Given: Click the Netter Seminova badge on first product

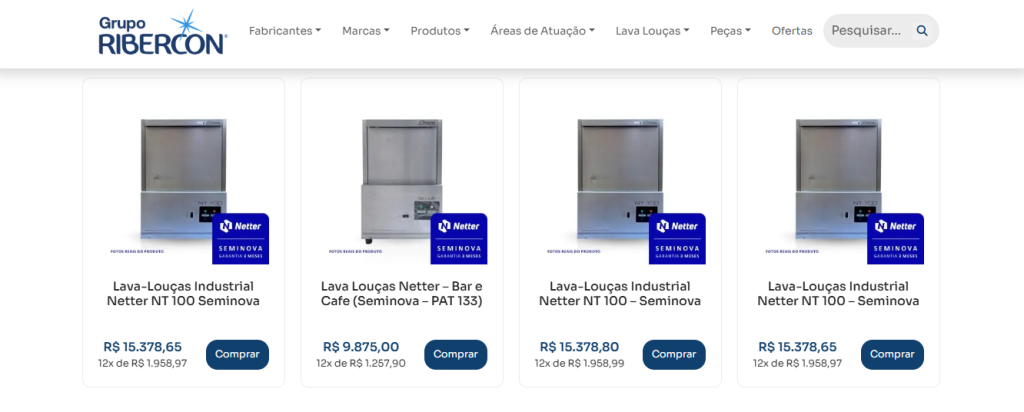Looking at the screenshot, I should pyautogui.click(x=240, y=239).
